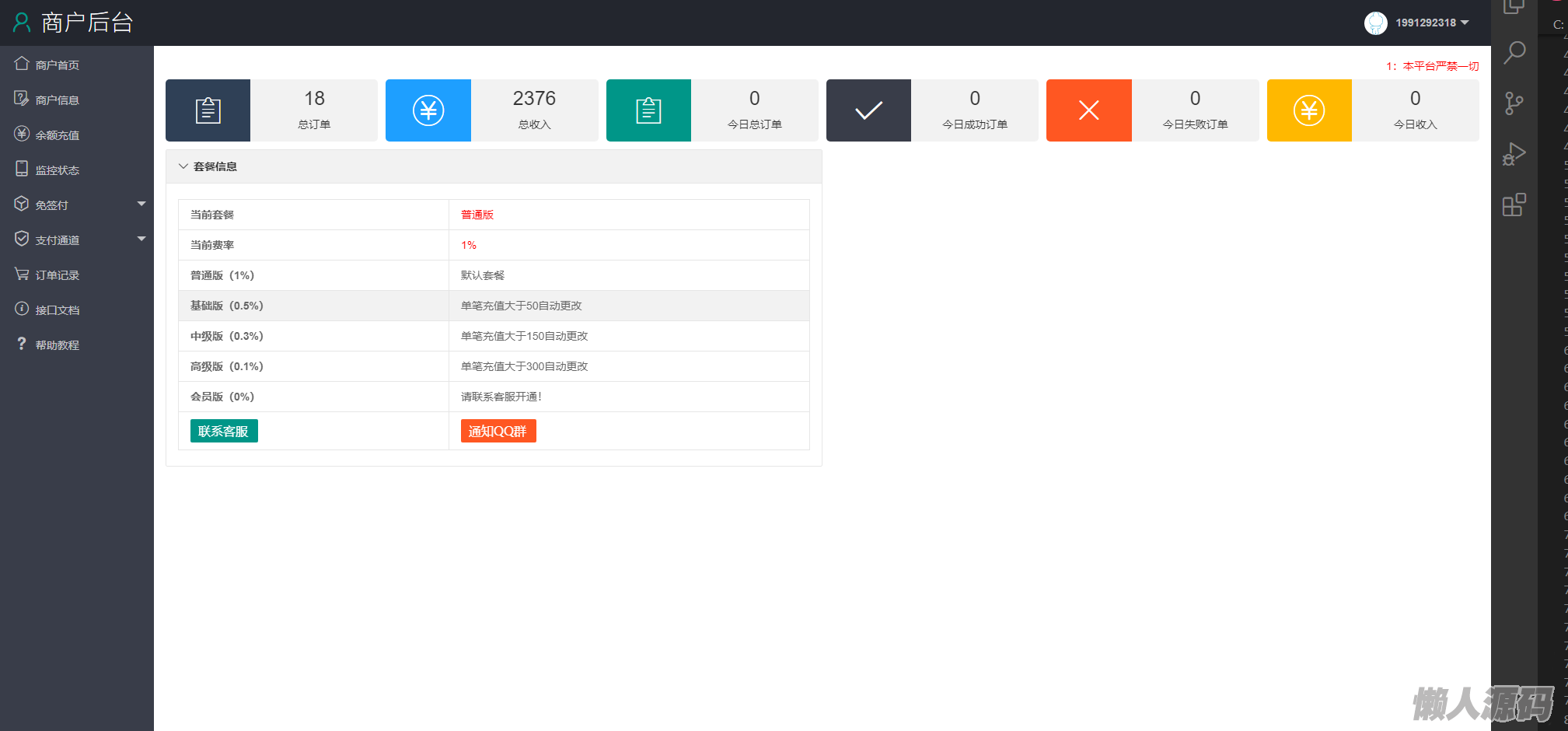Open the extensions icon in right bar

(1514, 205)
